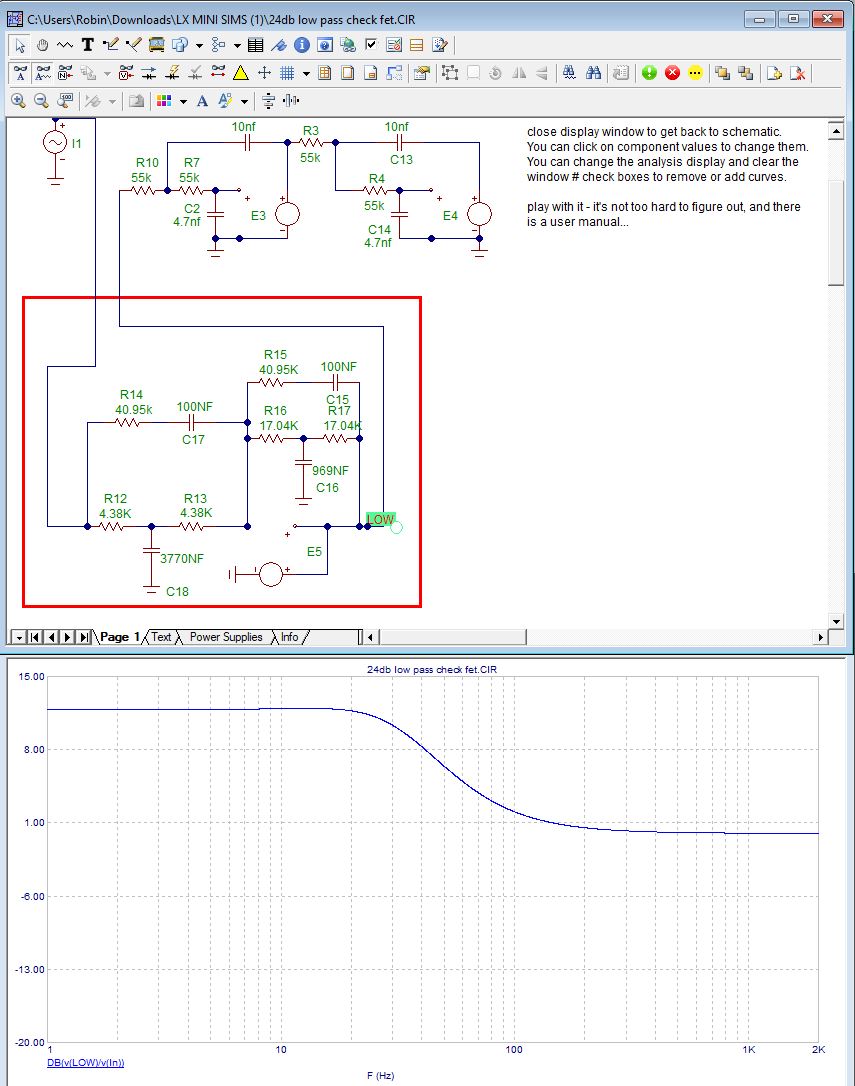Switch to the Text tab
This screenshot has width=855, height=1086.
pyautogui.click(x=161, y=637)
